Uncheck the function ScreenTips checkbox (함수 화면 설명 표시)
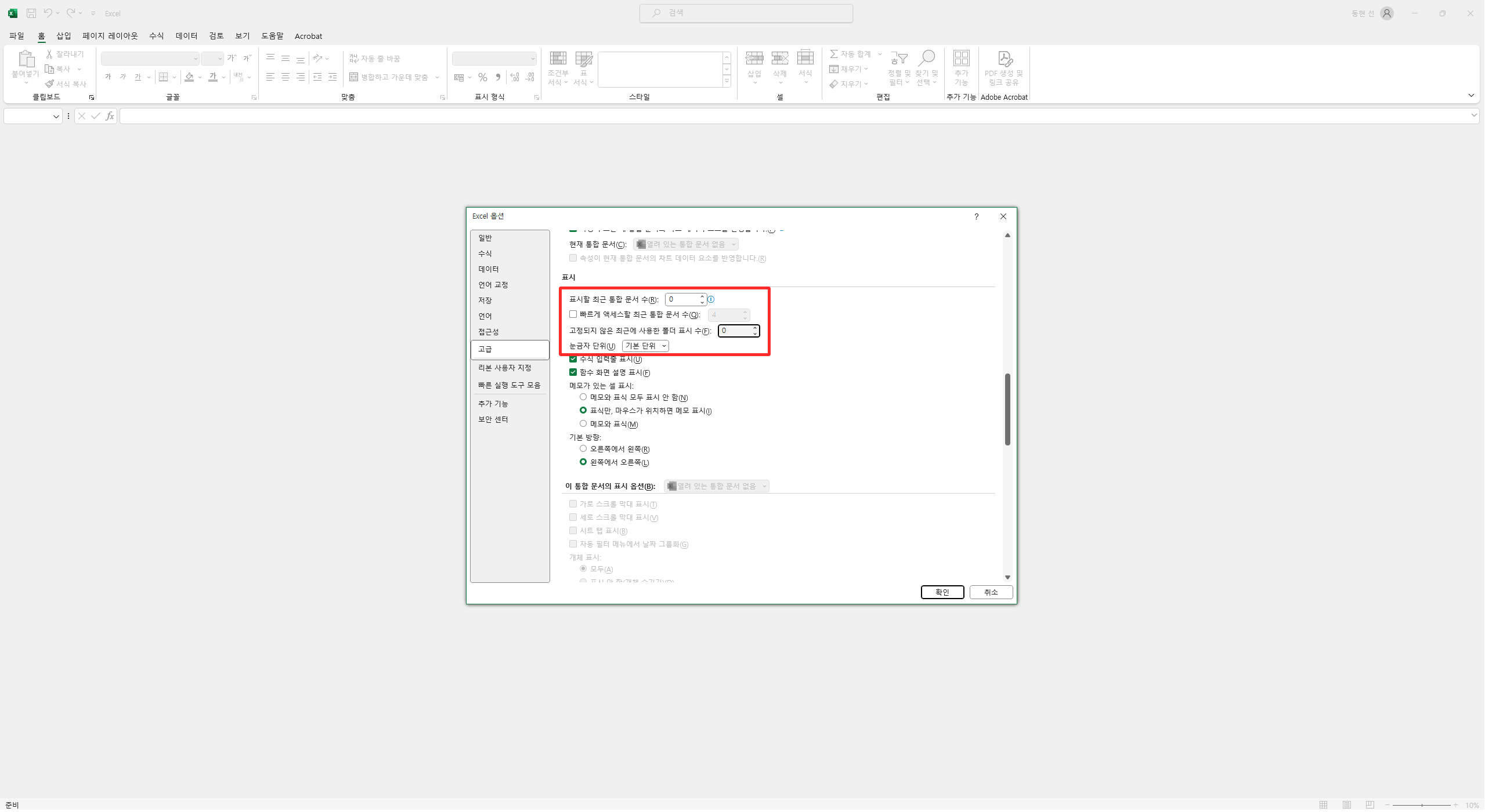Image resolution: width=1485 pixels, height=812 pixels. pyautogui.click(x=573, y=372)
